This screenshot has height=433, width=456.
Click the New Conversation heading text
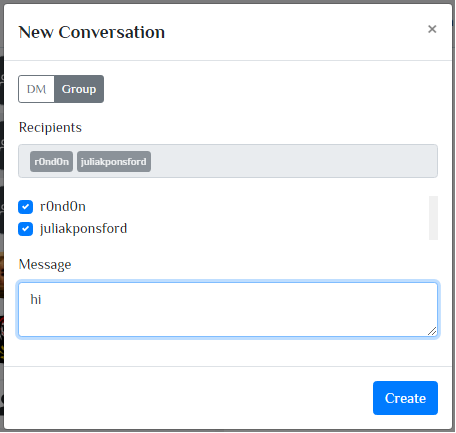pyautogui.click(x=92, y=32)
